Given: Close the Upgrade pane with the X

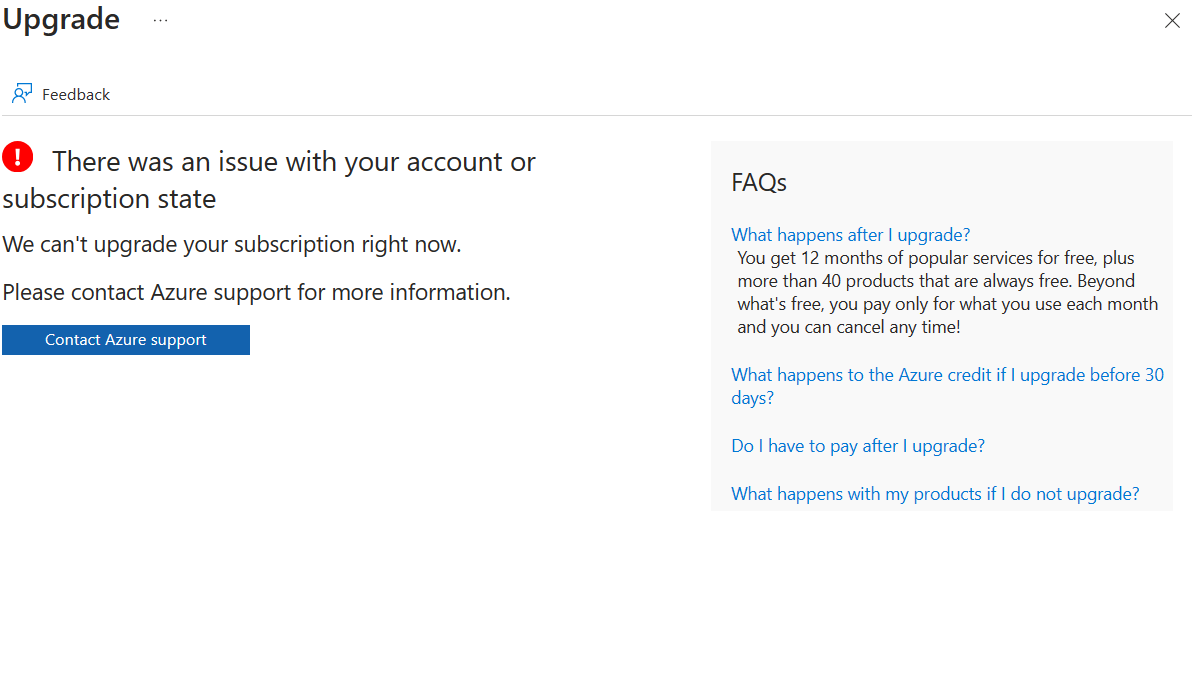Looking at the screenshot, I should tap(1172, 21).
